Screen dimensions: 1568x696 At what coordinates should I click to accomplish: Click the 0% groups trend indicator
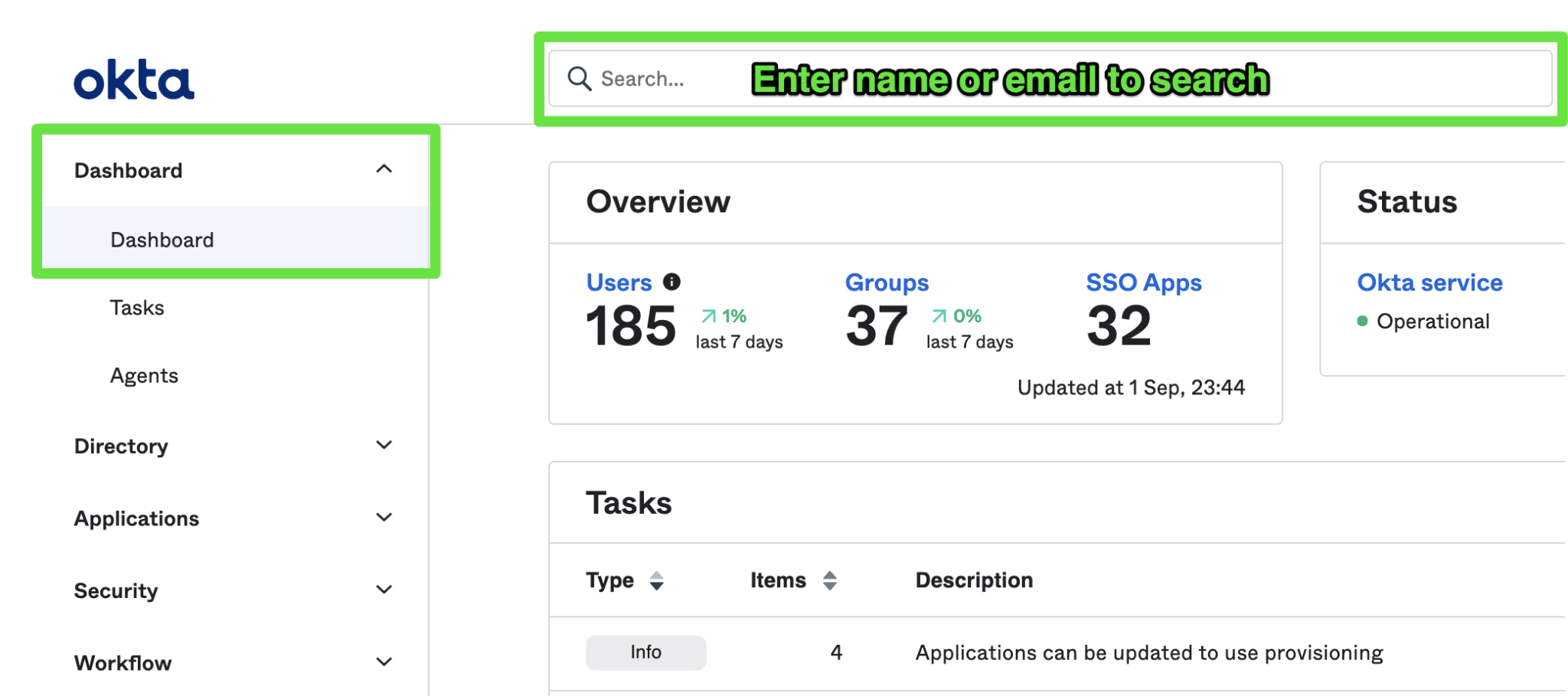tap(956, 316)
